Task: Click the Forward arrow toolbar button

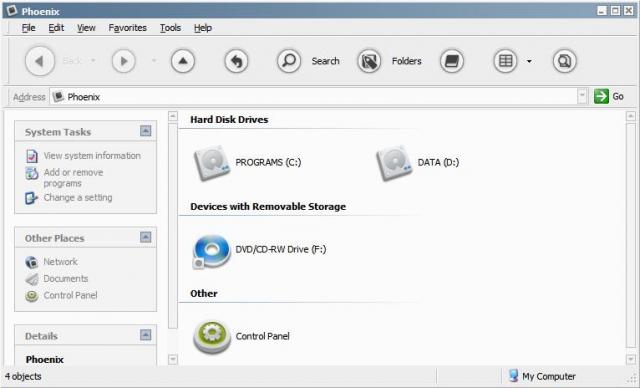Action: click(x=124, y=61)
